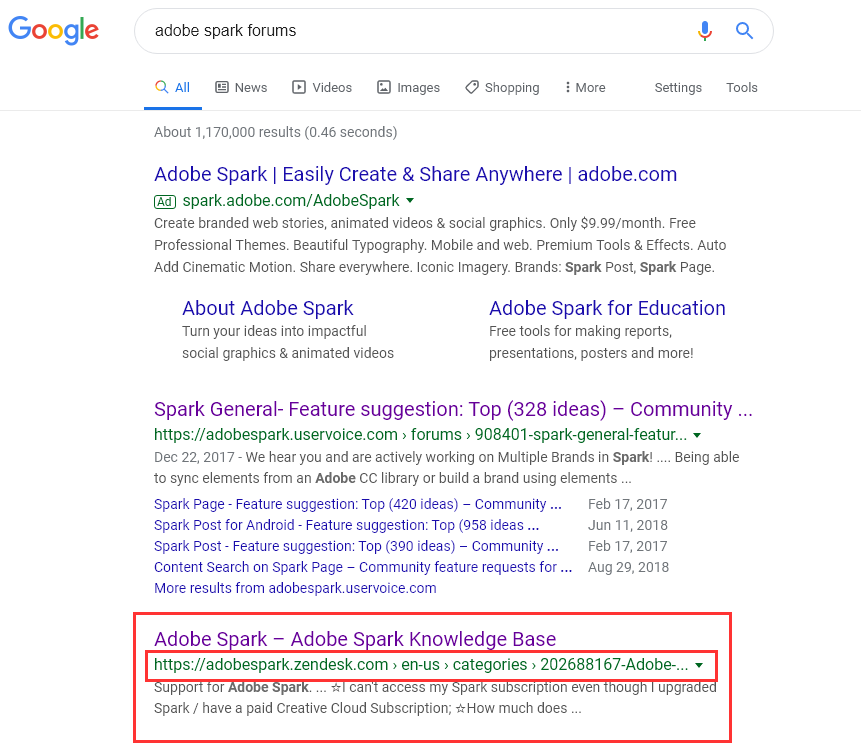This screenshot has height=747, width=861.
Task: Expand dropdown arrow beside spark.adobe.com/AdobeSpark ad URL
Action: click(x=410, y=201)
